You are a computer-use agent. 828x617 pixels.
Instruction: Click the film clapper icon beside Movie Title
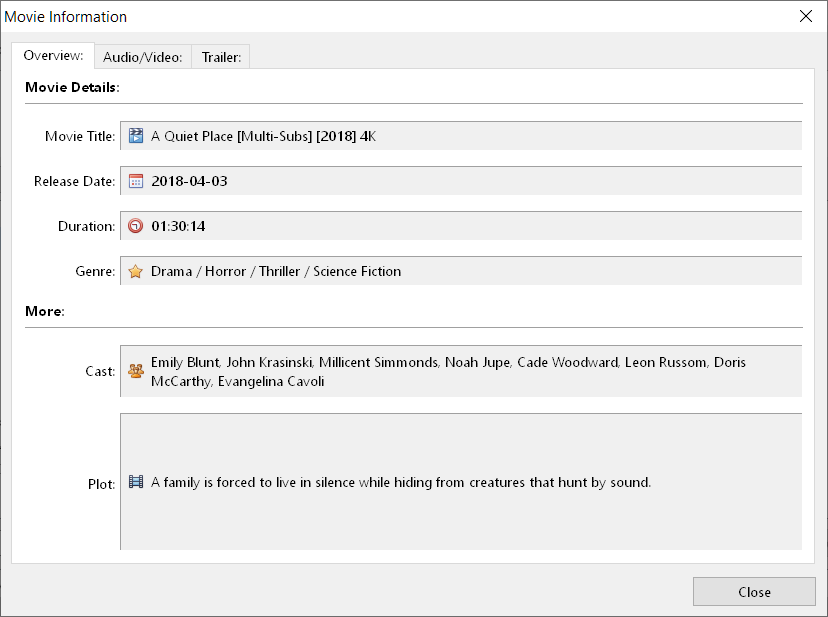135,135
